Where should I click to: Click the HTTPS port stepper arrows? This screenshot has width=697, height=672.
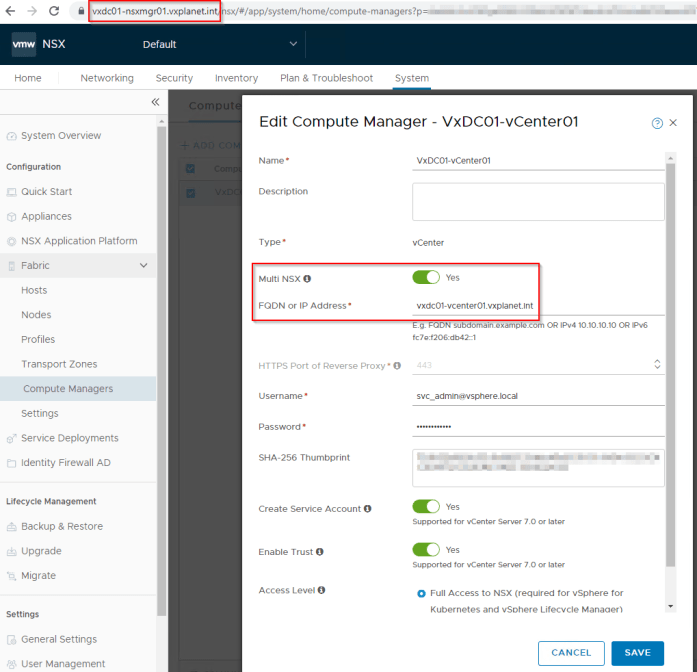pyautogui.click(x=657, y=364)
